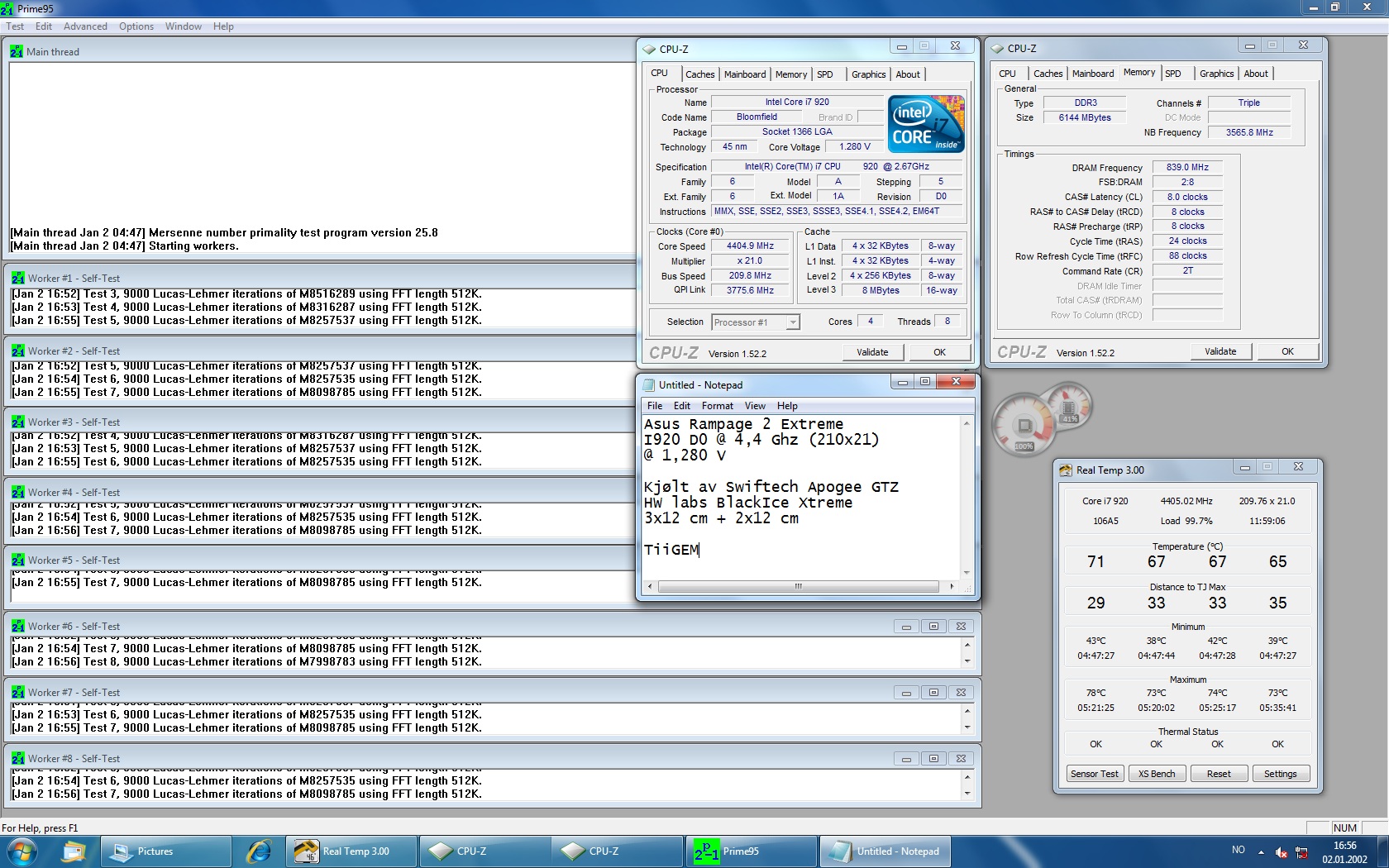The image size is (1389, 868).
Task: Open the Test menu in Prime95
Action: pos(15,26)
